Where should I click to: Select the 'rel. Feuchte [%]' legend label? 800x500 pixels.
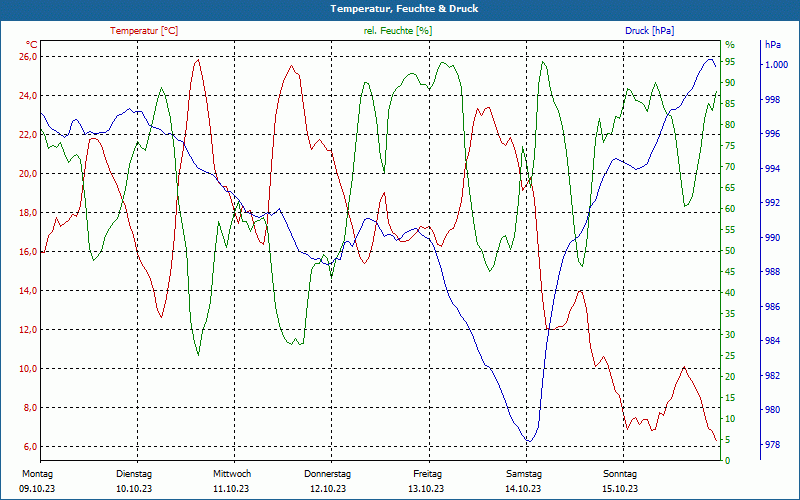tap(398, 31)
